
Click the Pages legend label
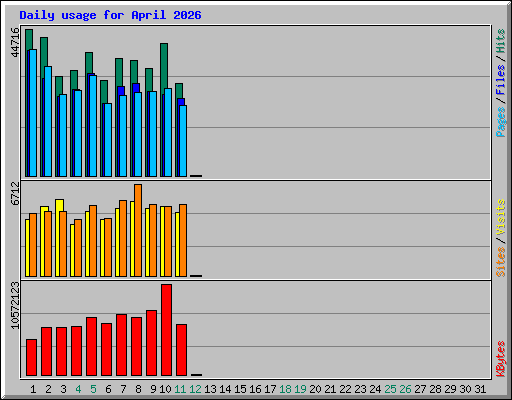pyautogui.click(x=500, y=122)
